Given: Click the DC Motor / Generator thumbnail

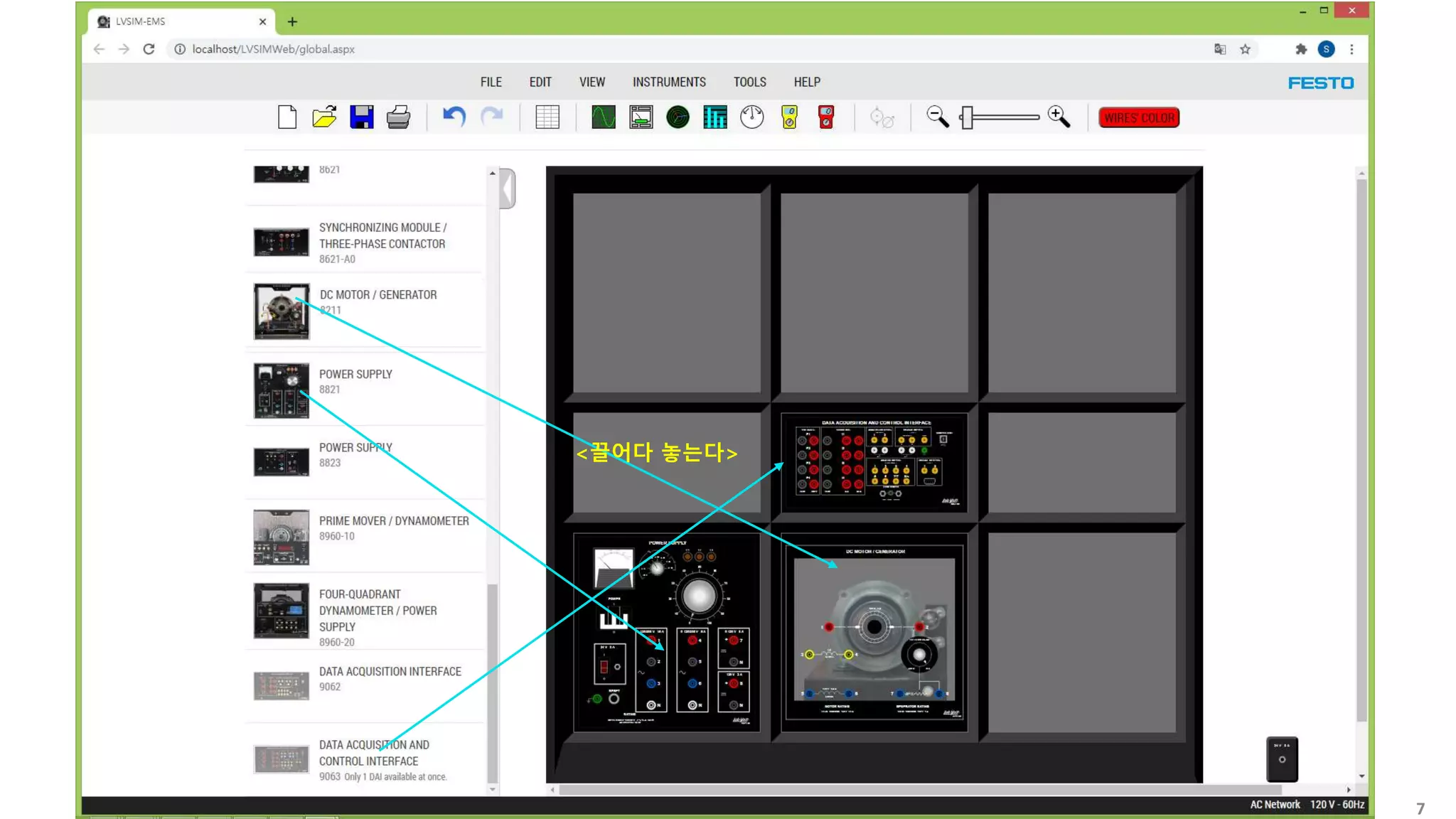Looking at the screenshot, I should tap(282, 311).
